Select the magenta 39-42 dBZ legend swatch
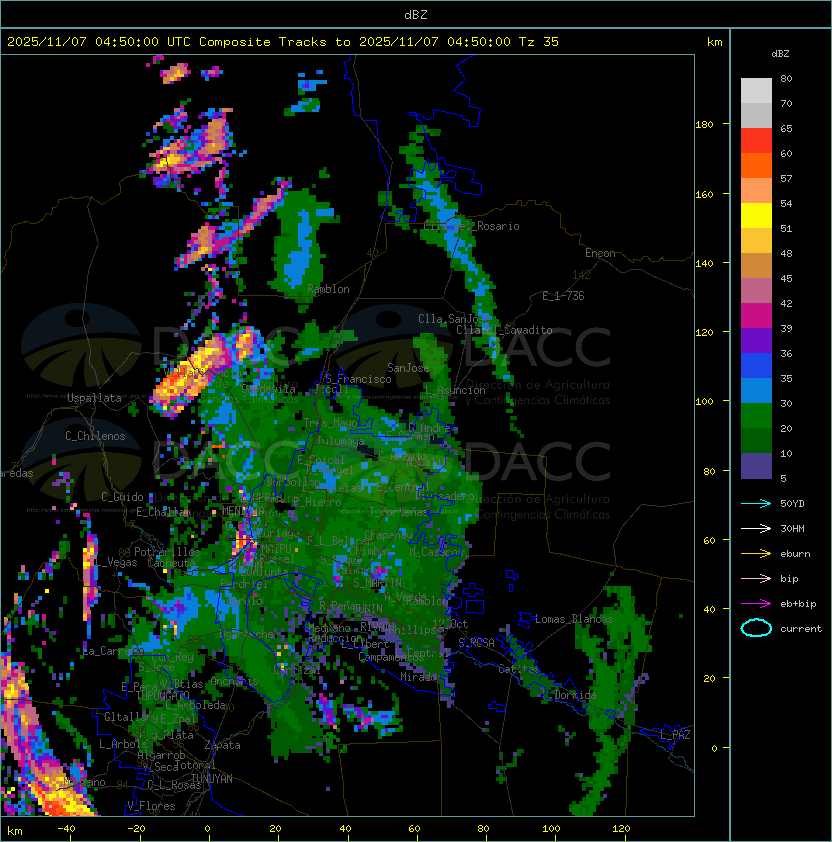The width and height of the screenshot is (832, 842). (x=756, y=316)
